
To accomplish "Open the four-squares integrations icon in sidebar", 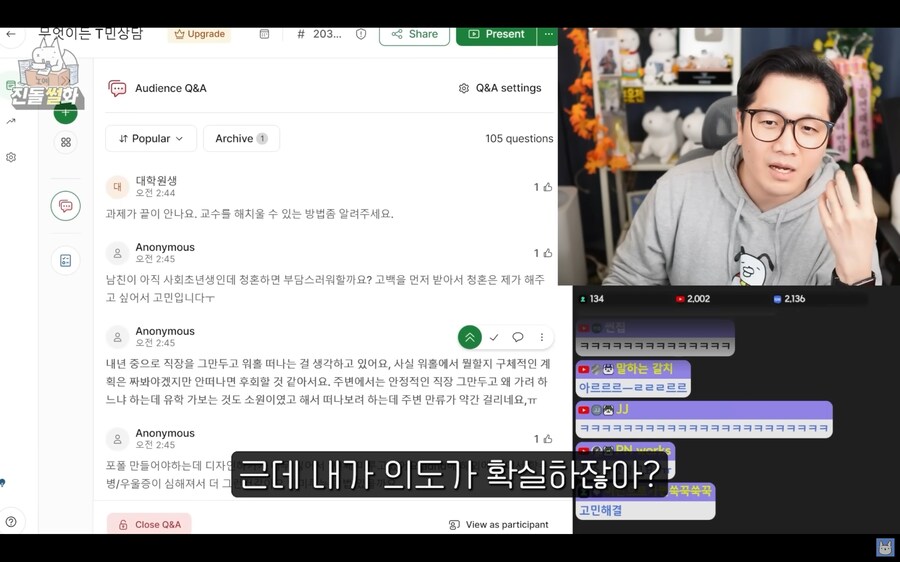I will tap(65, 142).
